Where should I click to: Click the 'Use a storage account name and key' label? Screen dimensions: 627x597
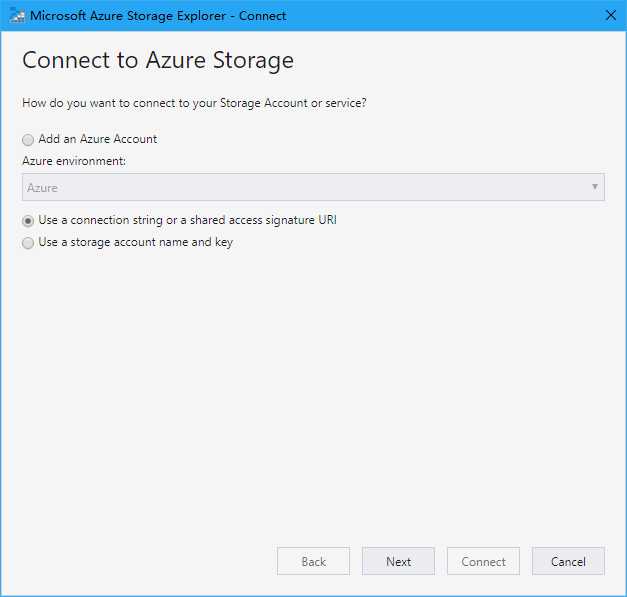(x=136, y=242)
